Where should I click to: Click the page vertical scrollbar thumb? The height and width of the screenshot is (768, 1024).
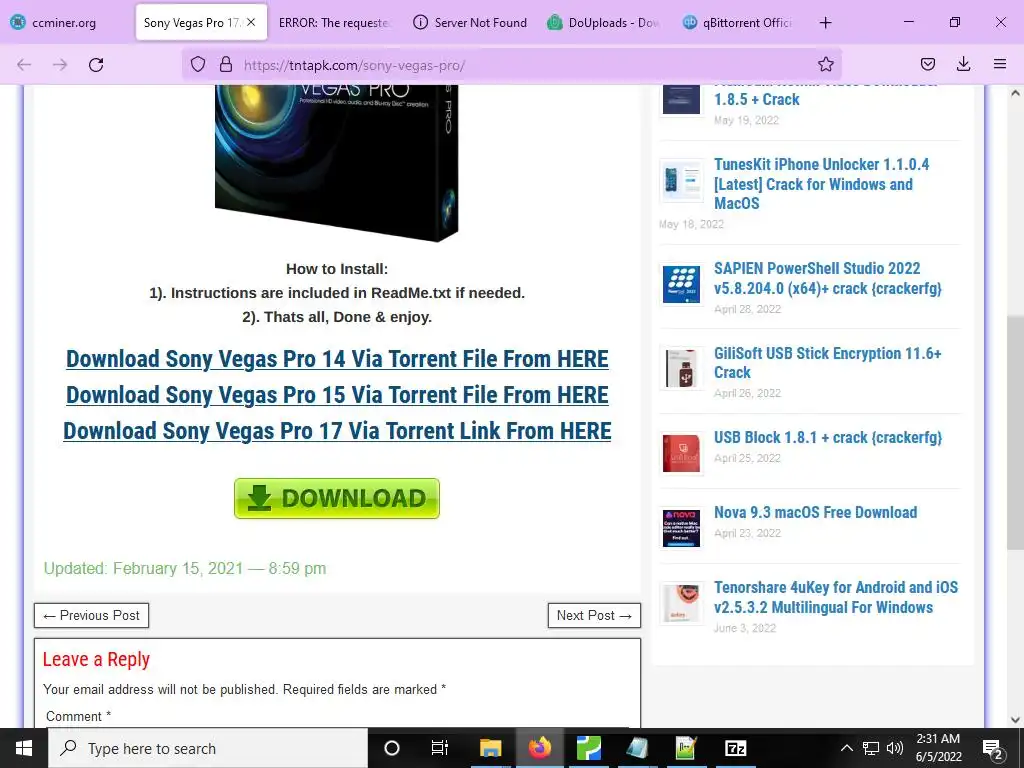1015,431
